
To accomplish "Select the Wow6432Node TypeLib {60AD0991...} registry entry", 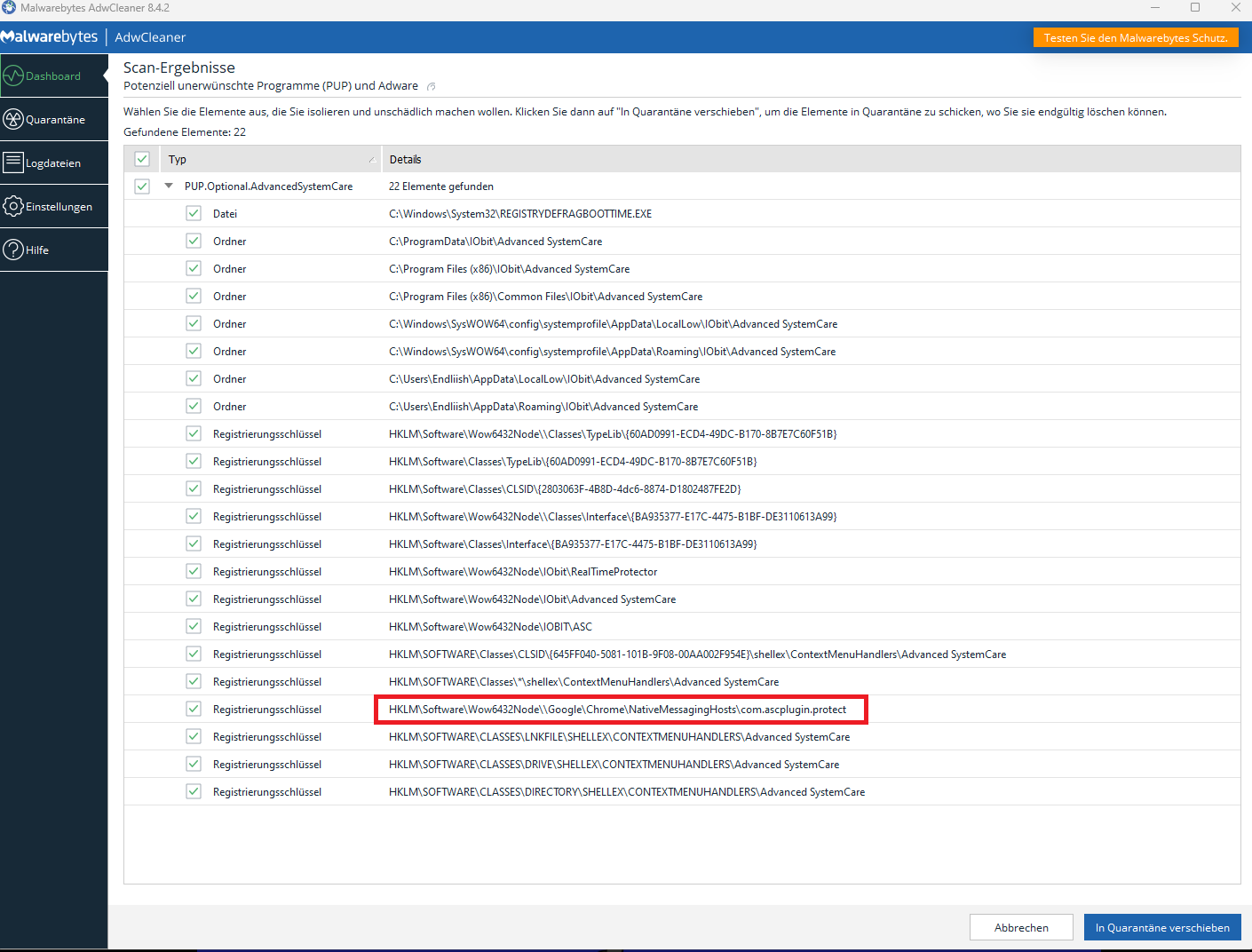I will click(613, 434).
